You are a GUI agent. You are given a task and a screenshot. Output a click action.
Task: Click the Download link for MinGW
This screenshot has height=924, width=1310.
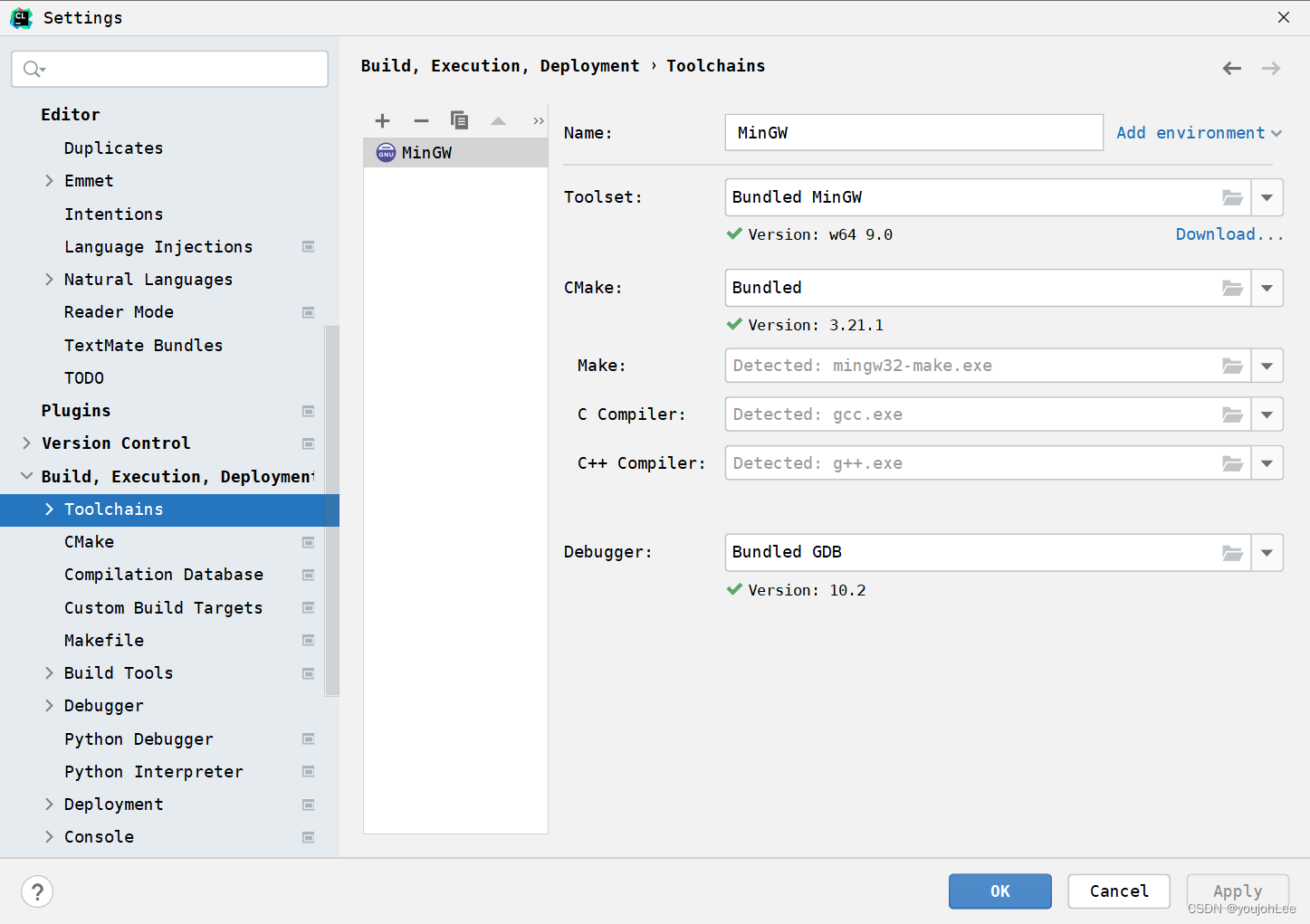(1229, 233)
